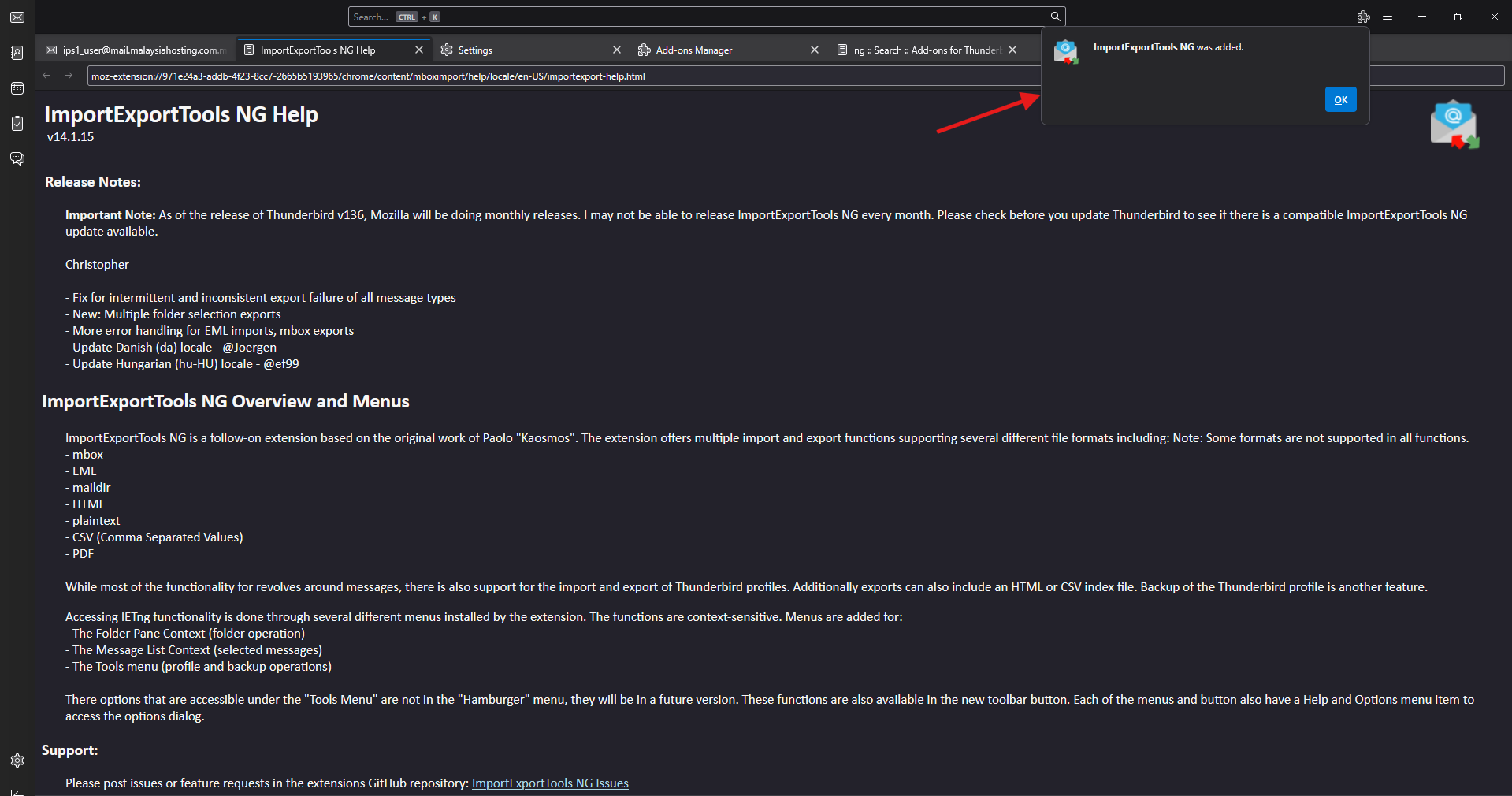Viewport: 1512px width, 796px height.
Task: Click the search magnifier icon
Action: tap(1055, 17)
